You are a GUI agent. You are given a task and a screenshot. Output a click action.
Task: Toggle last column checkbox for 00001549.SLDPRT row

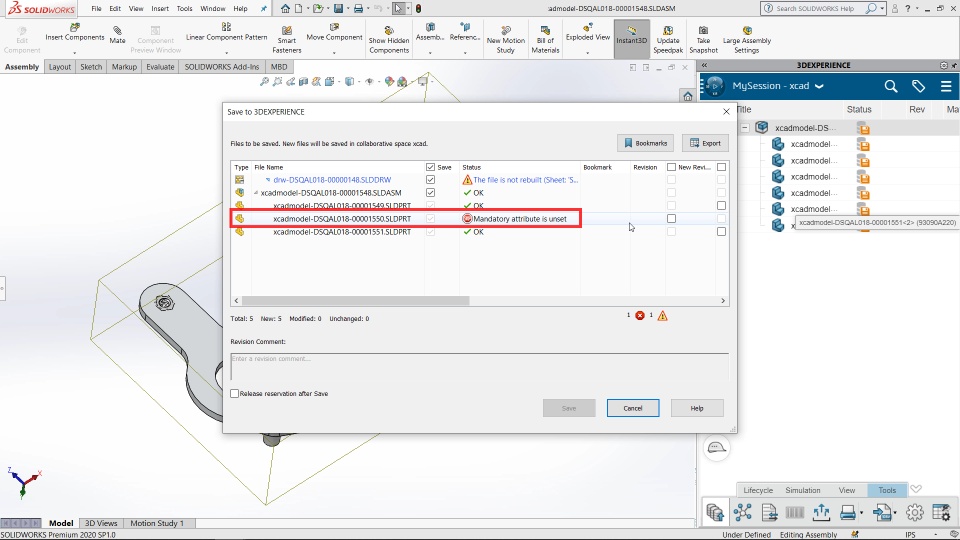pos(721,206)
